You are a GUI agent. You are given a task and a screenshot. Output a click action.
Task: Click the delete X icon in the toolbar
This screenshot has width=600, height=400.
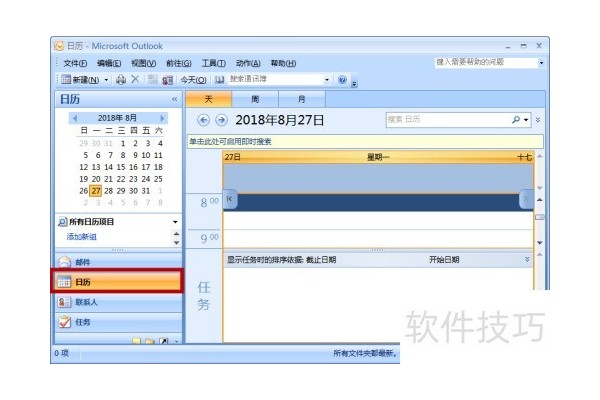tap(135, 80)
